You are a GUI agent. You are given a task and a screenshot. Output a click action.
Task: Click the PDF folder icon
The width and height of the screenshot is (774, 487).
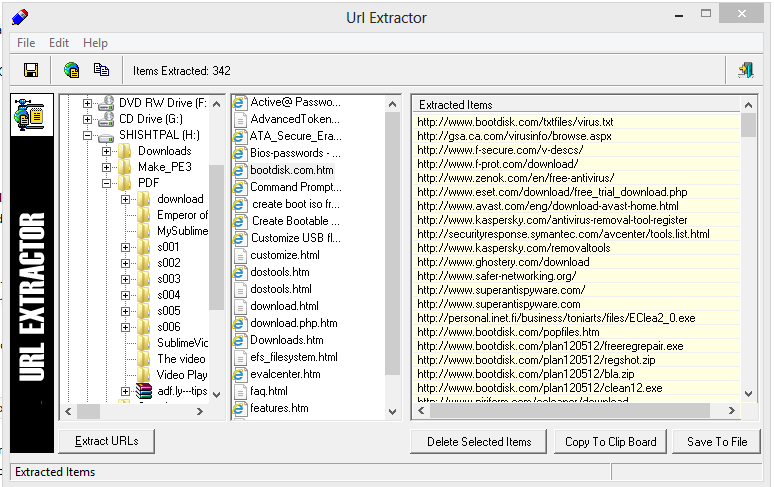click(x=125, y=183)
